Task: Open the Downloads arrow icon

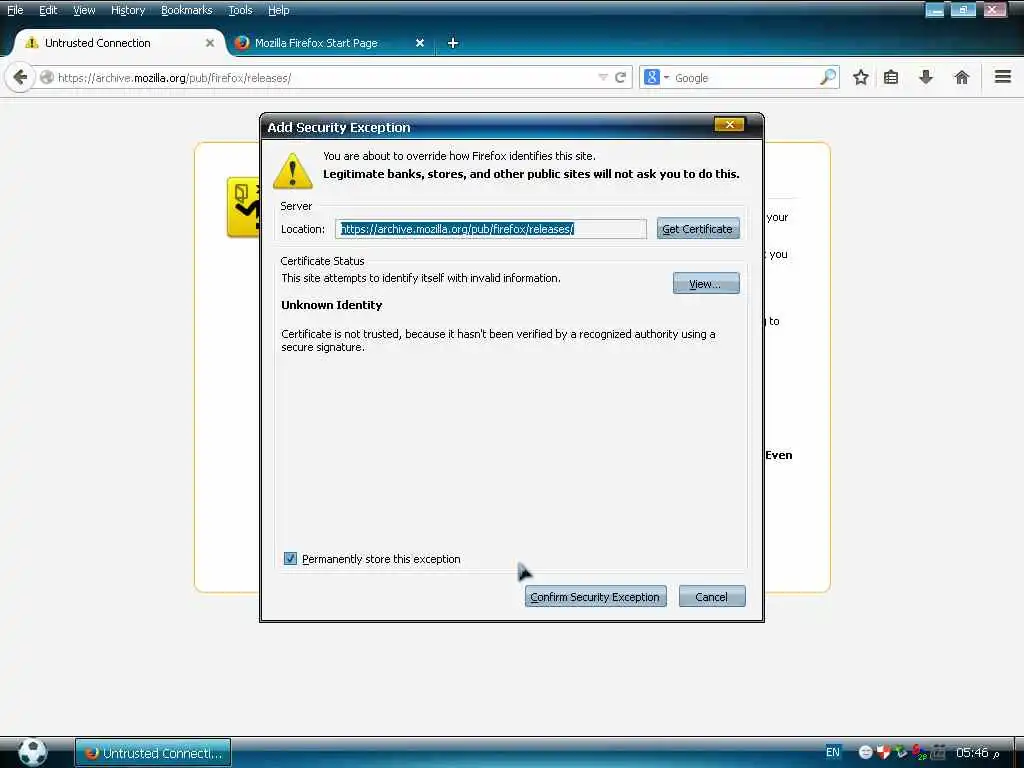Action: click(925, 78)
